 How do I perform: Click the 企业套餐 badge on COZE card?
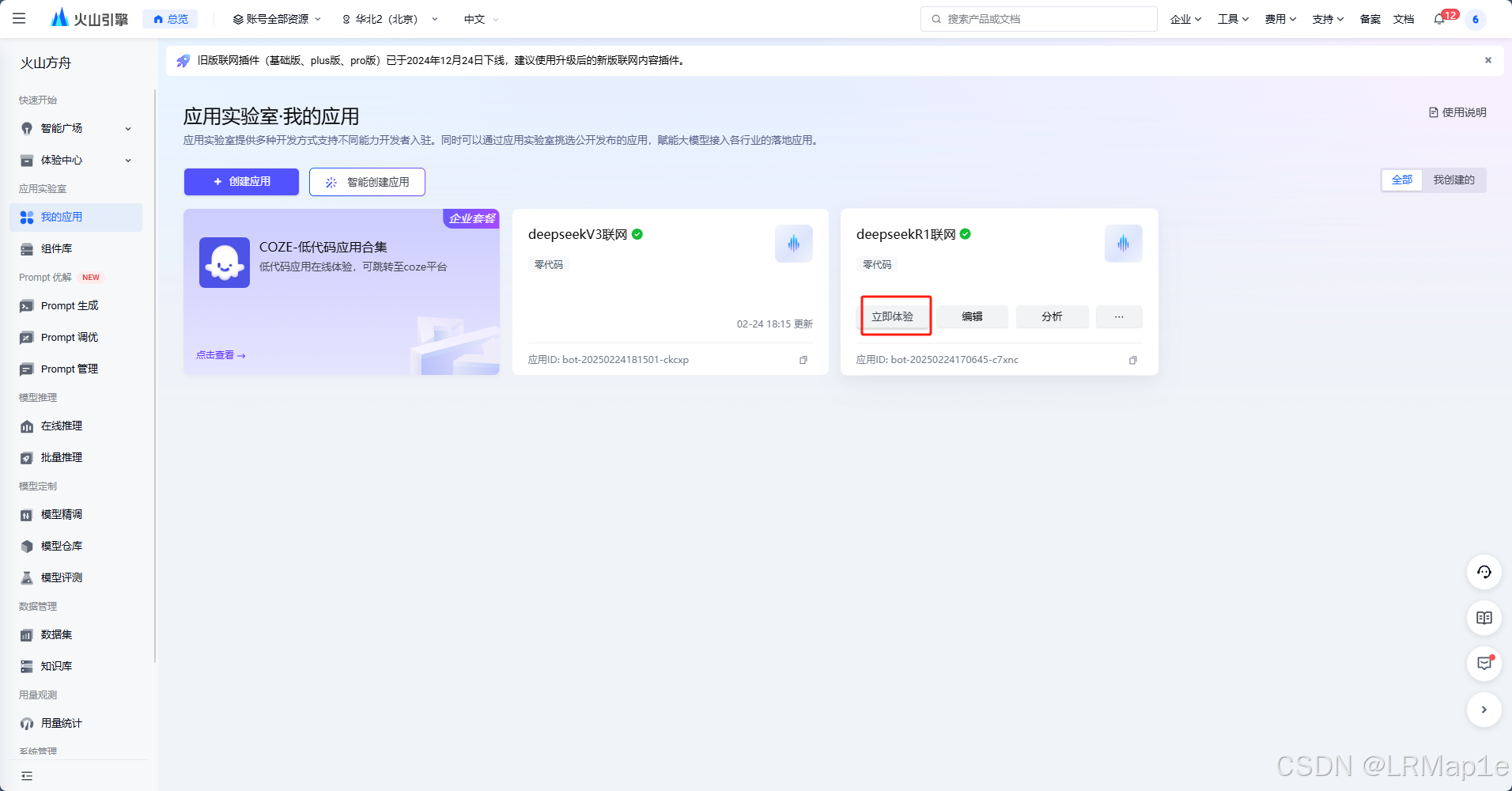[472, 218]
